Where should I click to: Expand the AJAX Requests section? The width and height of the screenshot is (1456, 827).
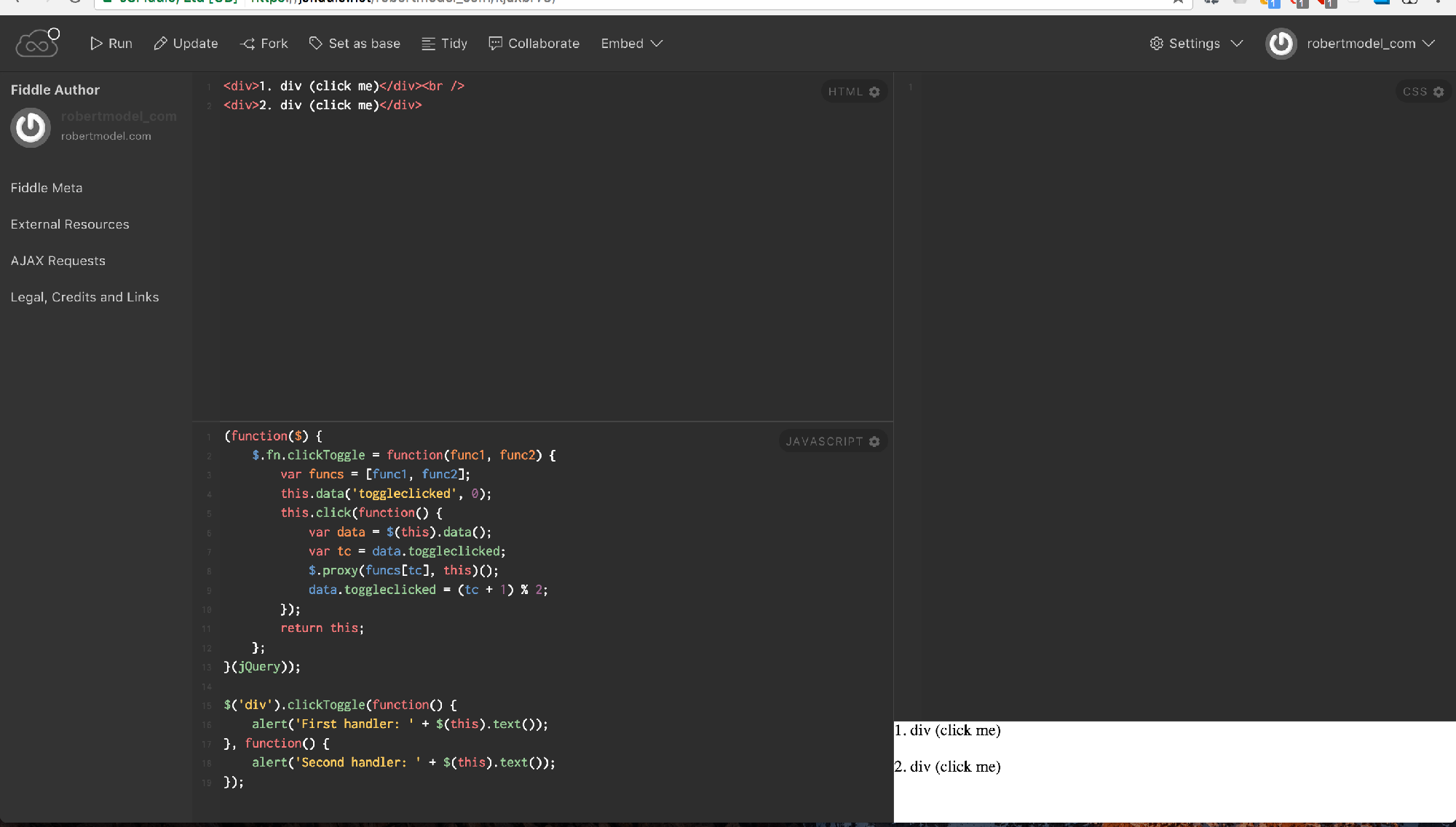(x=58, y=261)
